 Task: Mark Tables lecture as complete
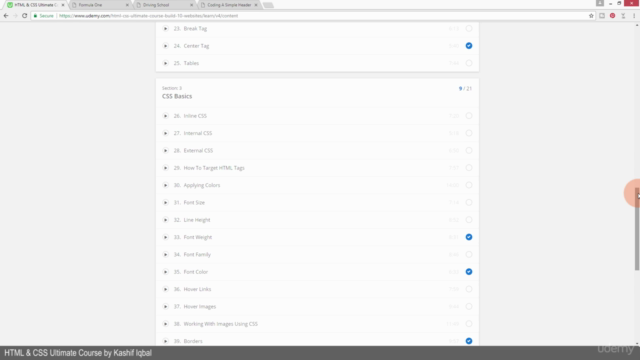(x=469, y=63)
